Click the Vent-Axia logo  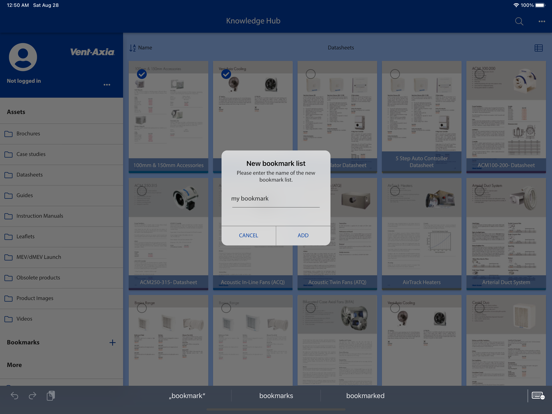92,52
